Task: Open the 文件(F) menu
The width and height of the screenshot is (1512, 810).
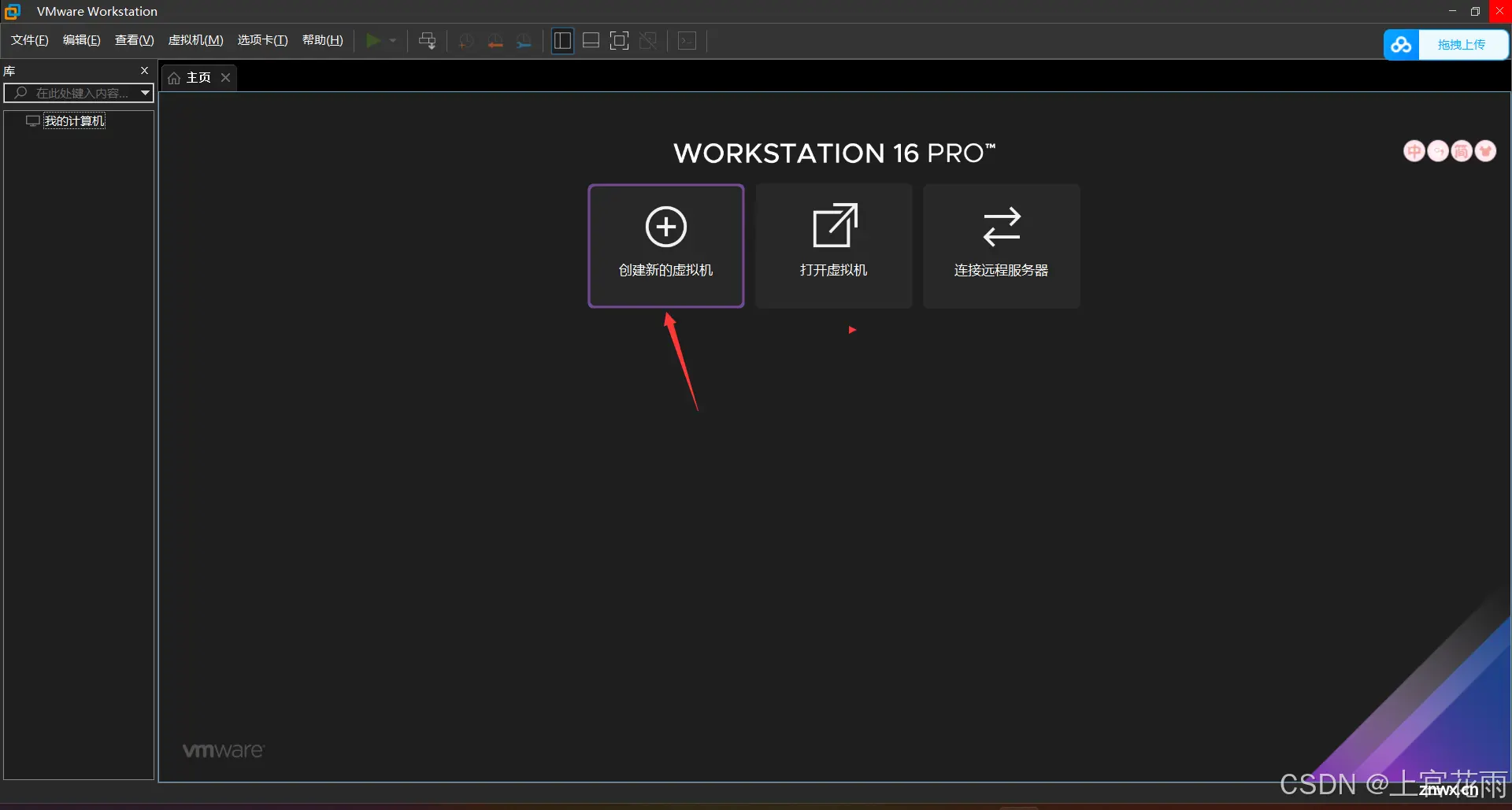Action: (x=30, y=40)
